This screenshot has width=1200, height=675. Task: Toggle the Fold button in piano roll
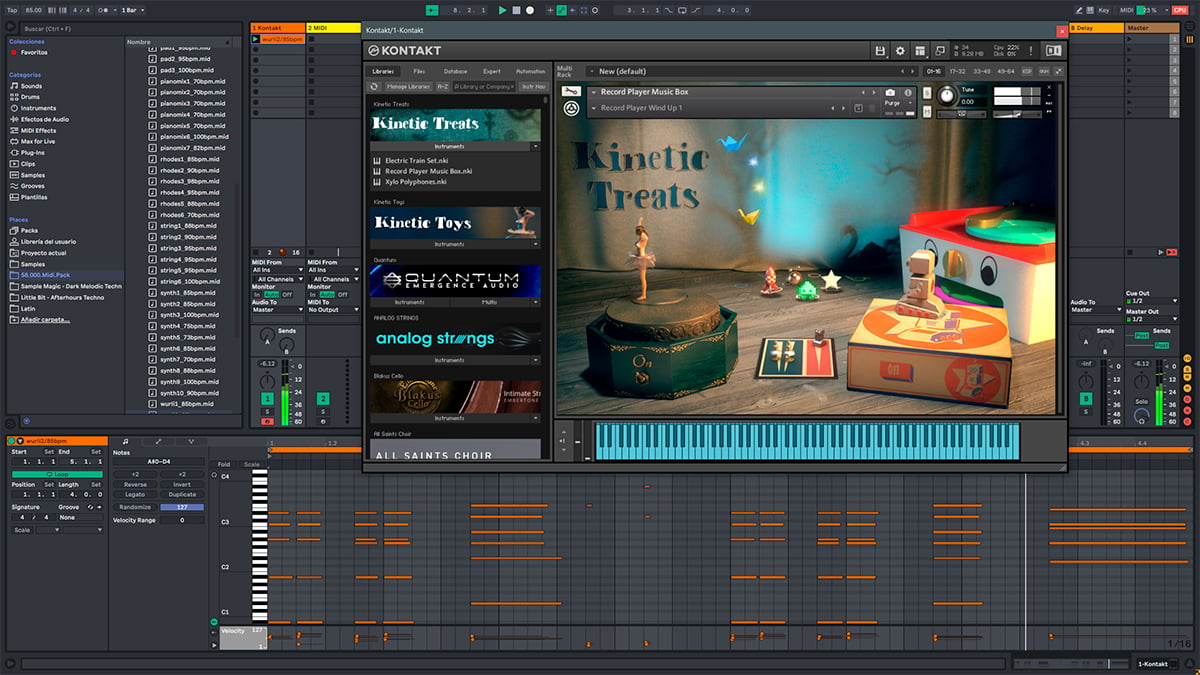click(224, 464)
